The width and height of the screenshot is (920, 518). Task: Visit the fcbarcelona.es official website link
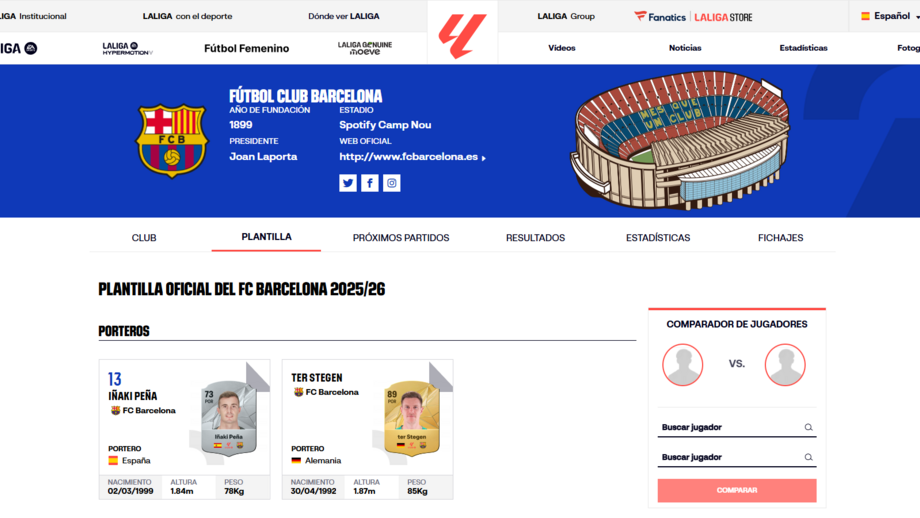(x=412, y=157)
